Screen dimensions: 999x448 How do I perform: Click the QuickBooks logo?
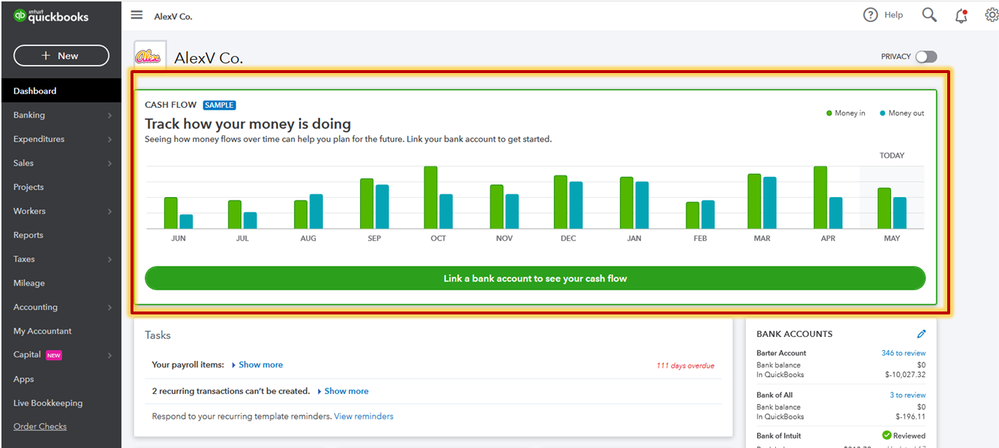pyautogui.click(x=51, y=17)
